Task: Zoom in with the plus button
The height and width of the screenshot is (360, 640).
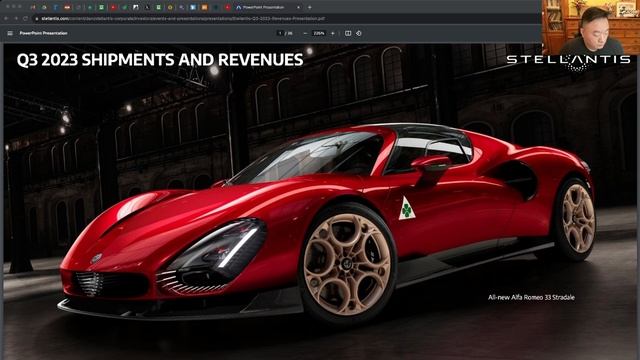Action: click(x=333, y=33)
